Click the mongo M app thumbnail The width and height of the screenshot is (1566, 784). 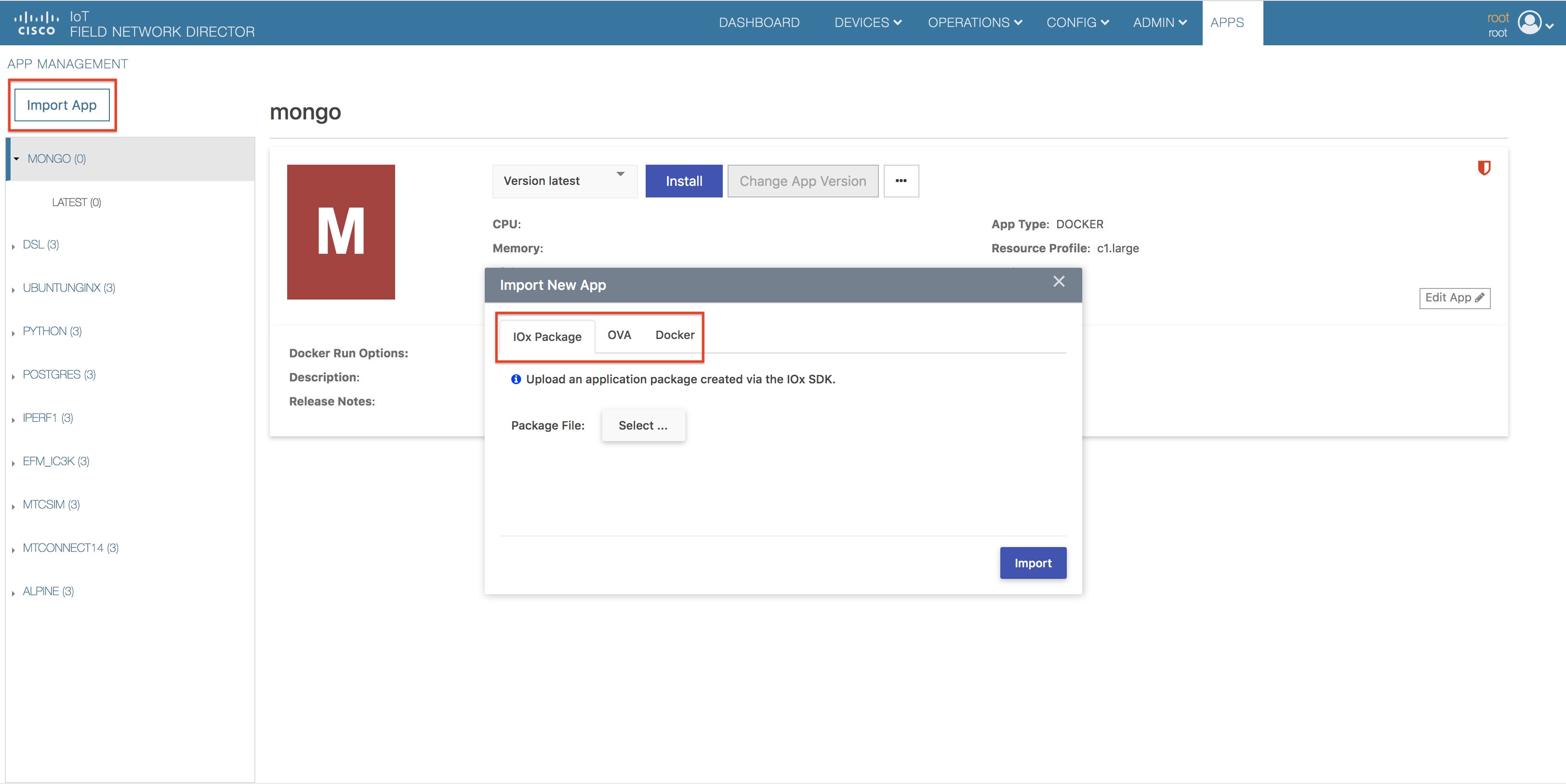(341, 232)
